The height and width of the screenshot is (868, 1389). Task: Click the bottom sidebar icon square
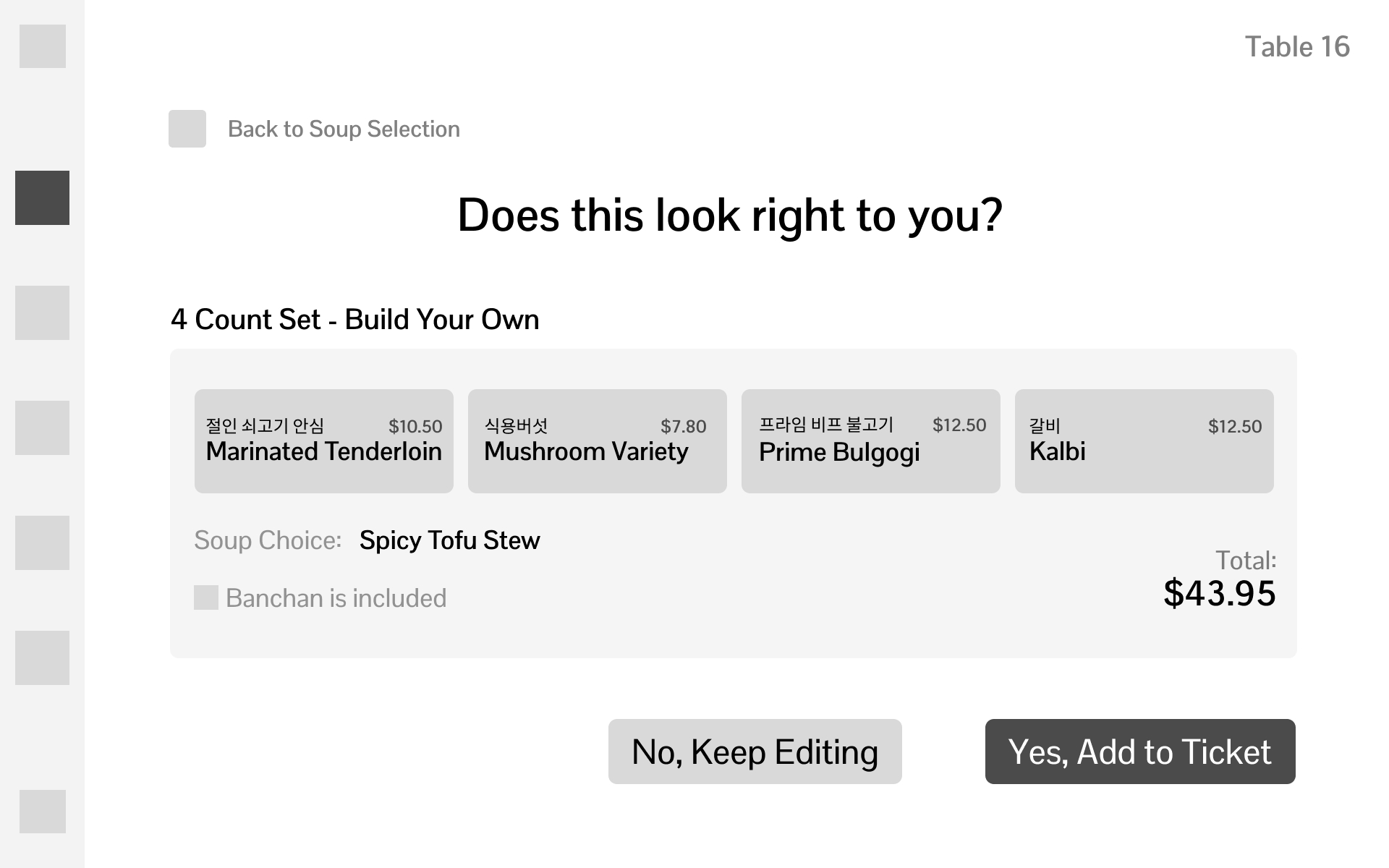[42, 811]
